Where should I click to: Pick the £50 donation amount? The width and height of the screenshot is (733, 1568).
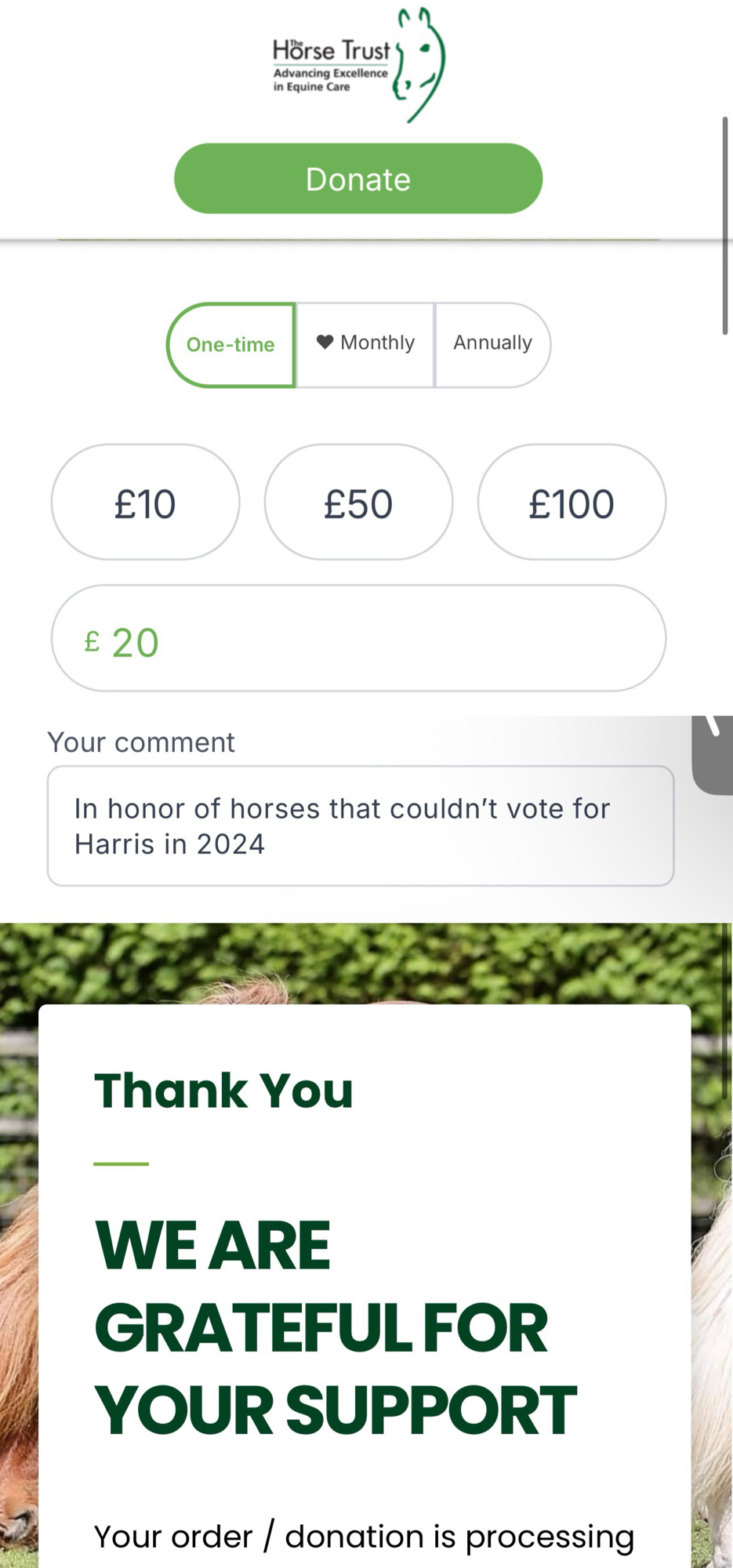pos(358,503)
